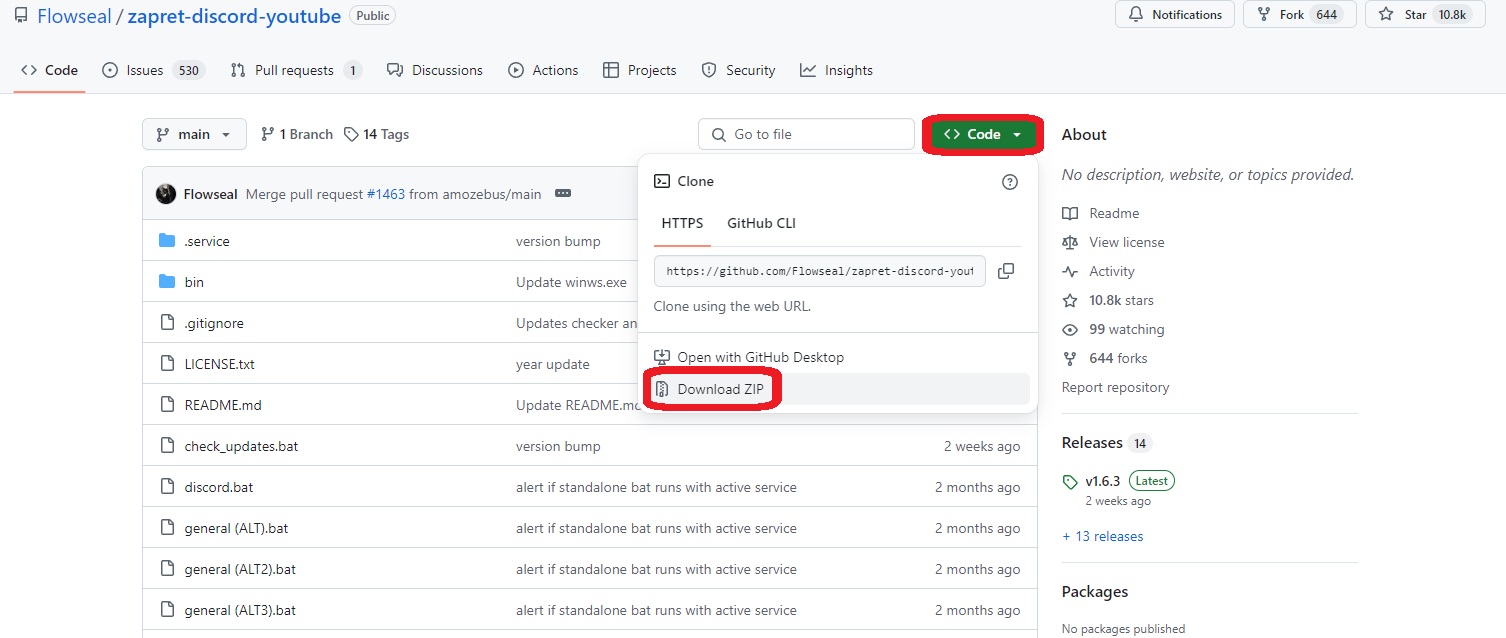View the 14 Tags link
The width and height of the screenshot is (1506, 638).
click(x=377, y=134)
